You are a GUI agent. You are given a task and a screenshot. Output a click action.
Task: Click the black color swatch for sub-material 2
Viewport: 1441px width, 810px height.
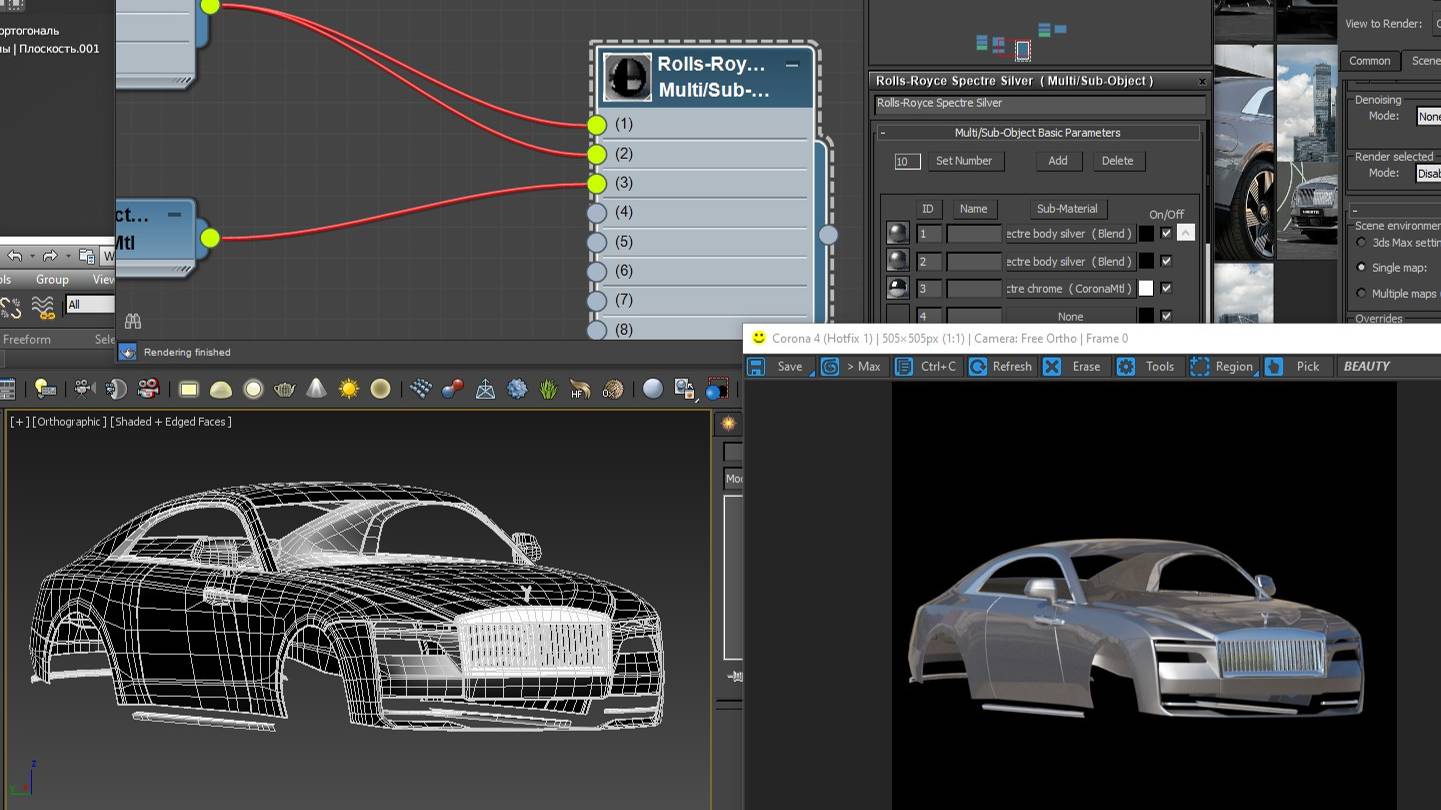coord(1146,261)
